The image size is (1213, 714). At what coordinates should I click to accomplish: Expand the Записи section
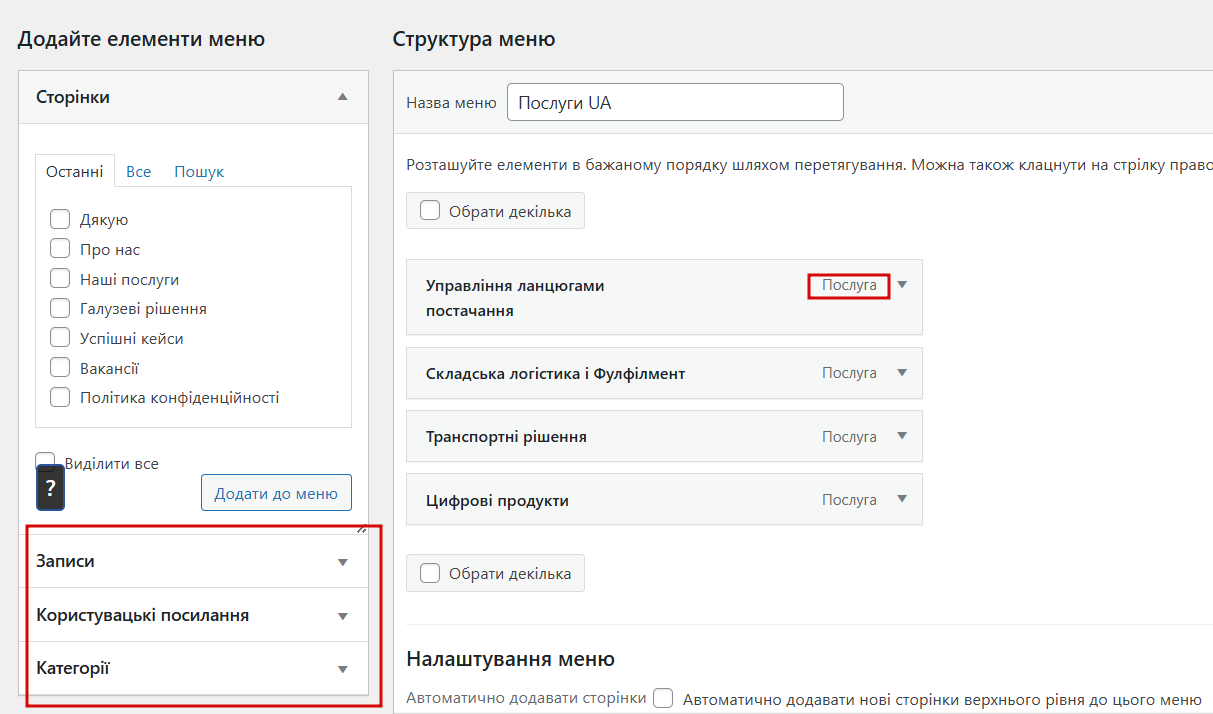click(343, 562)
